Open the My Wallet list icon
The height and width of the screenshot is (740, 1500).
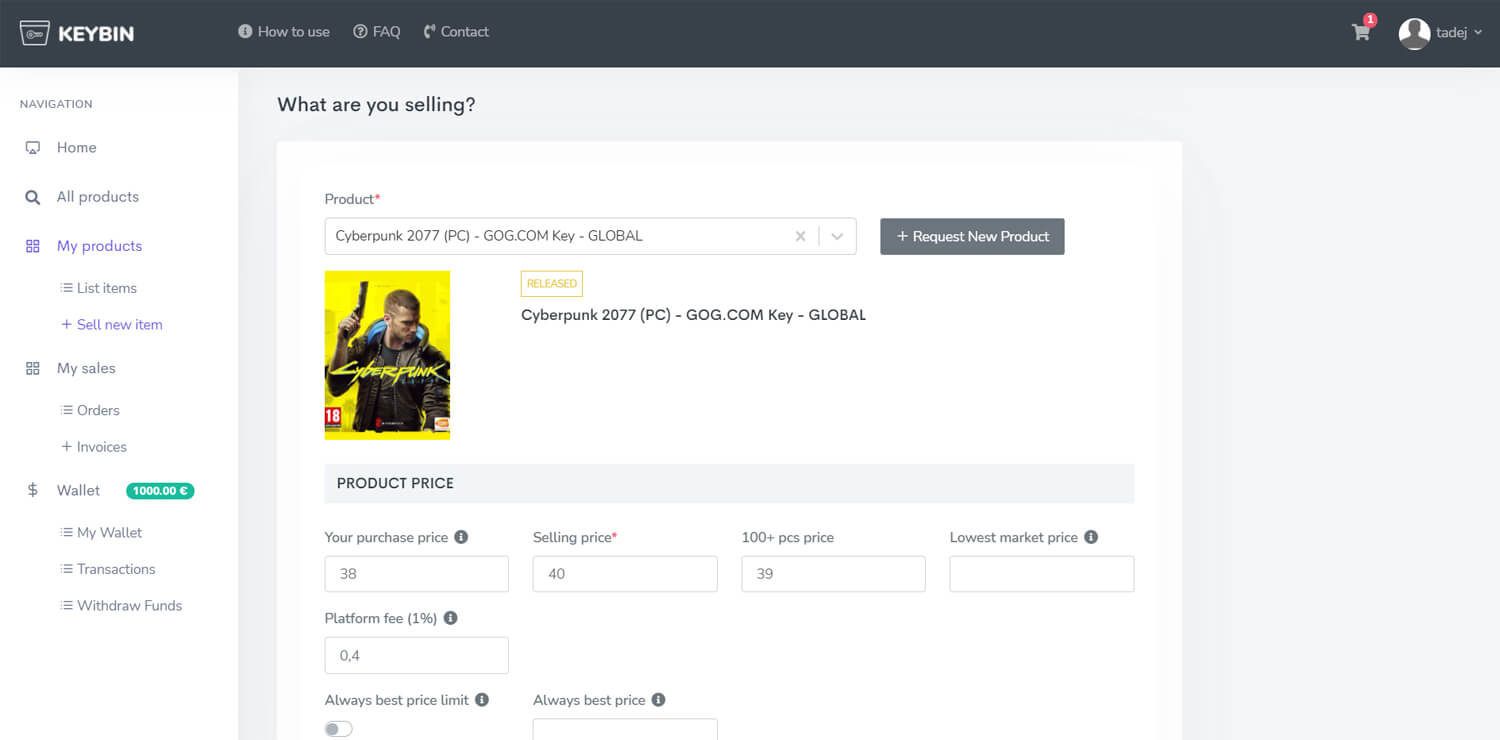pos(66,531)
